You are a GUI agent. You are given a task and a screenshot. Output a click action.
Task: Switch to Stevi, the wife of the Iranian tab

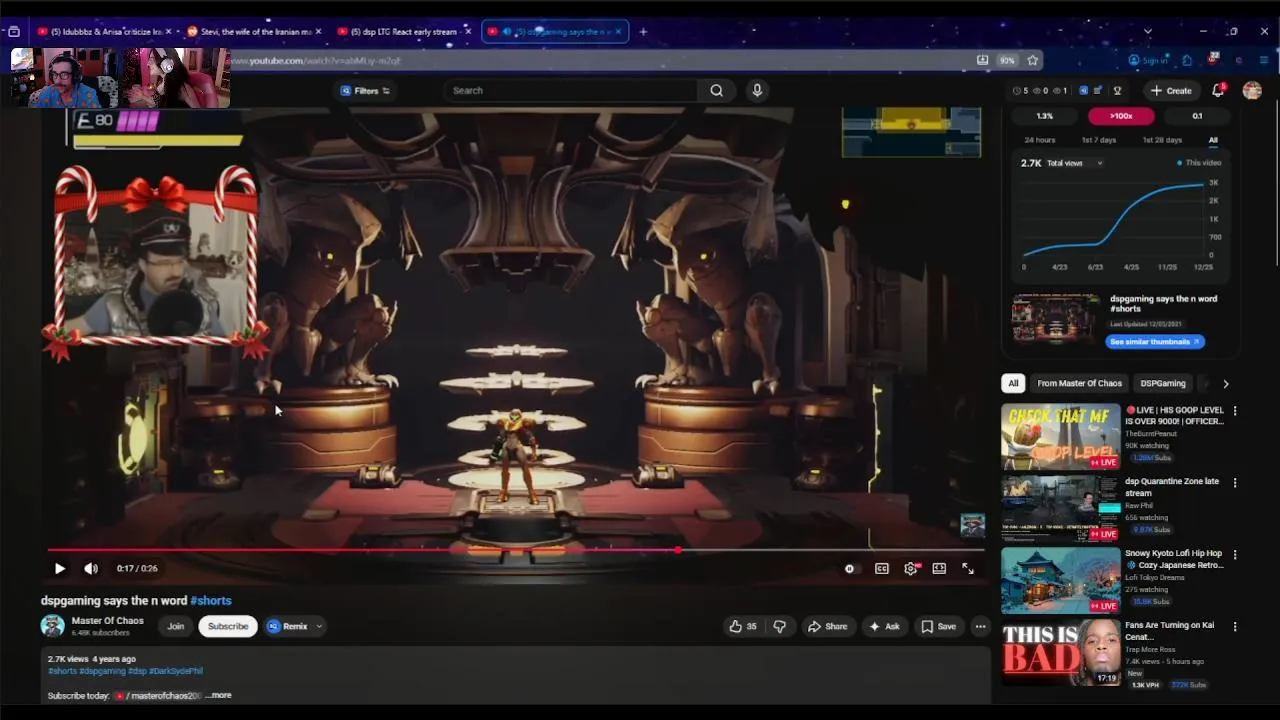[255, 32]
